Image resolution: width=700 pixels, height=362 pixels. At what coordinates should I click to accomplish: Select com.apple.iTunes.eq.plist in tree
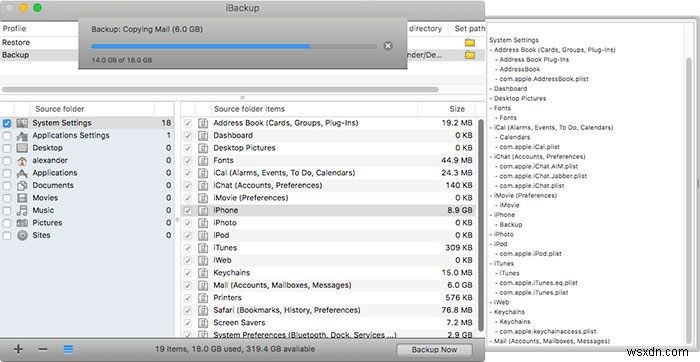[x=538, y=283]
